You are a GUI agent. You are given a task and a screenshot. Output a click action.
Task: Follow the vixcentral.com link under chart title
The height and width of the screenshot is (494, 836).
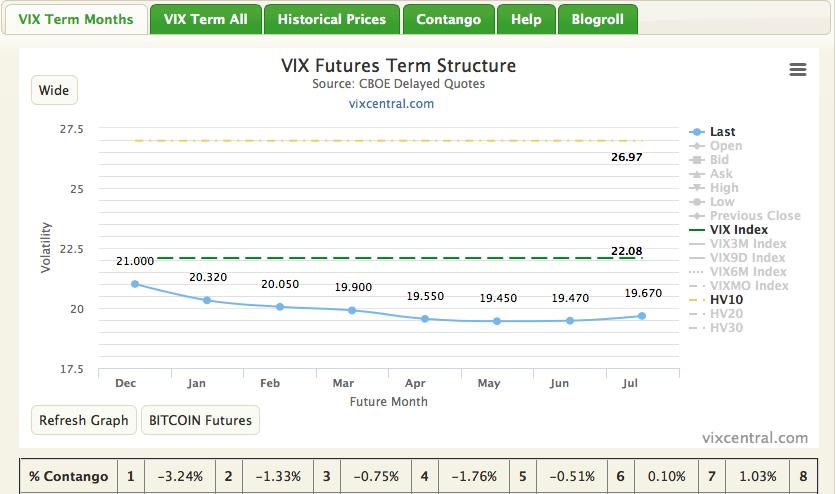pyautogui.click(x=391, y=103)
